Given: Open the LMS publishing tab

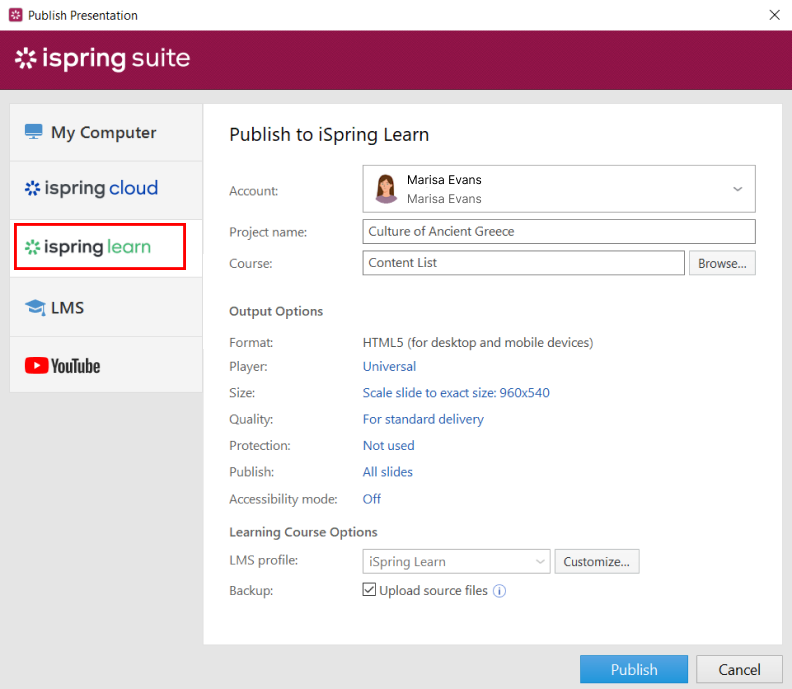Looking at the screenshot, I should click(x=106, y=307).
